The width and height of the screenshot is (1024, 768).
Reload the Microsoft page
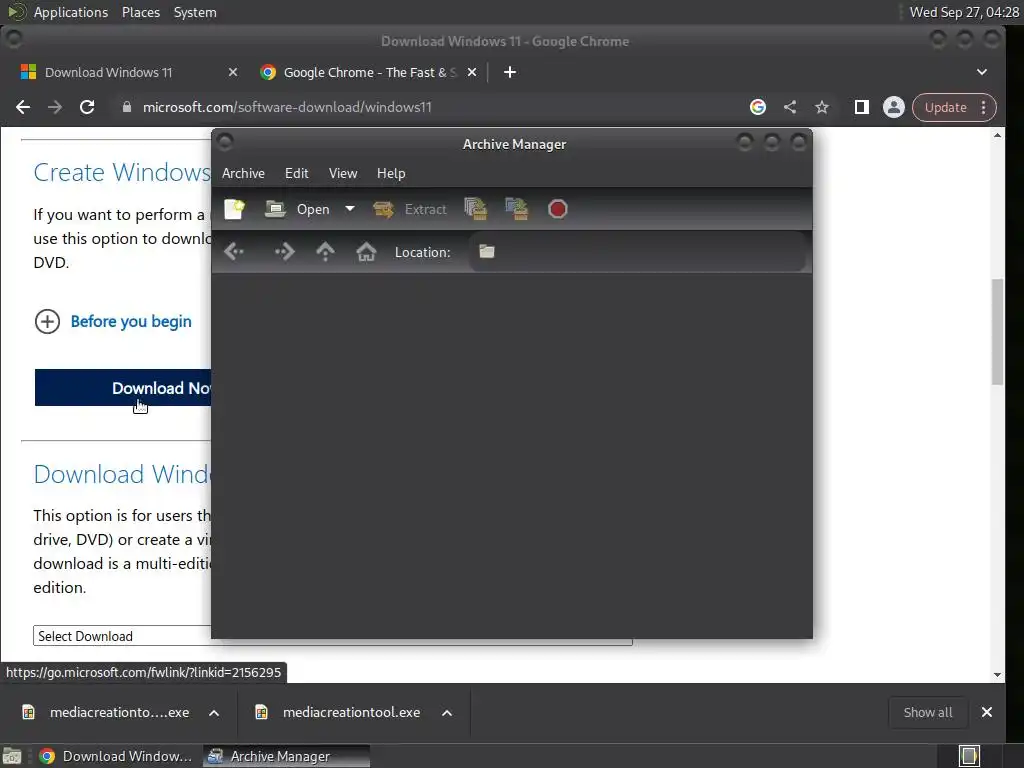click(x=87, y=107)
